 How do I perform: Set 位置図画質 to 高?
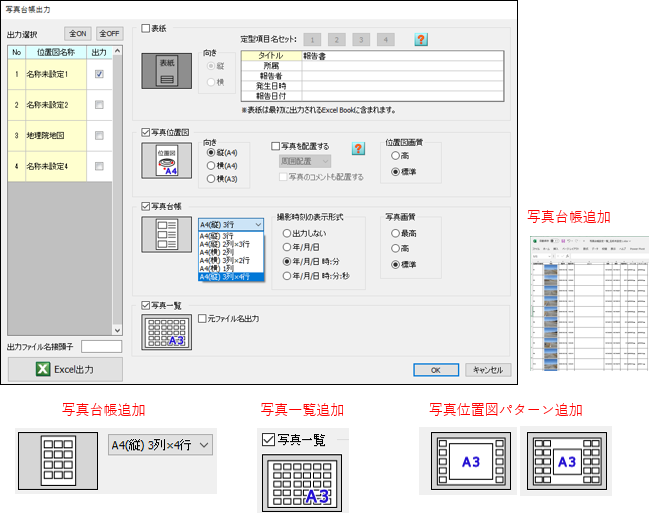pos(395,155)
